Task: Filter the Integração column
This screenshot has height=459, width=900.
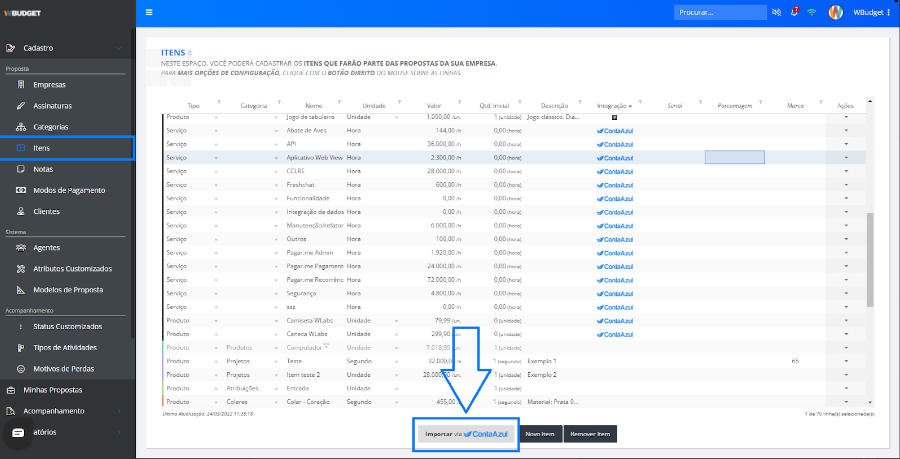Action: coord(641,102)
